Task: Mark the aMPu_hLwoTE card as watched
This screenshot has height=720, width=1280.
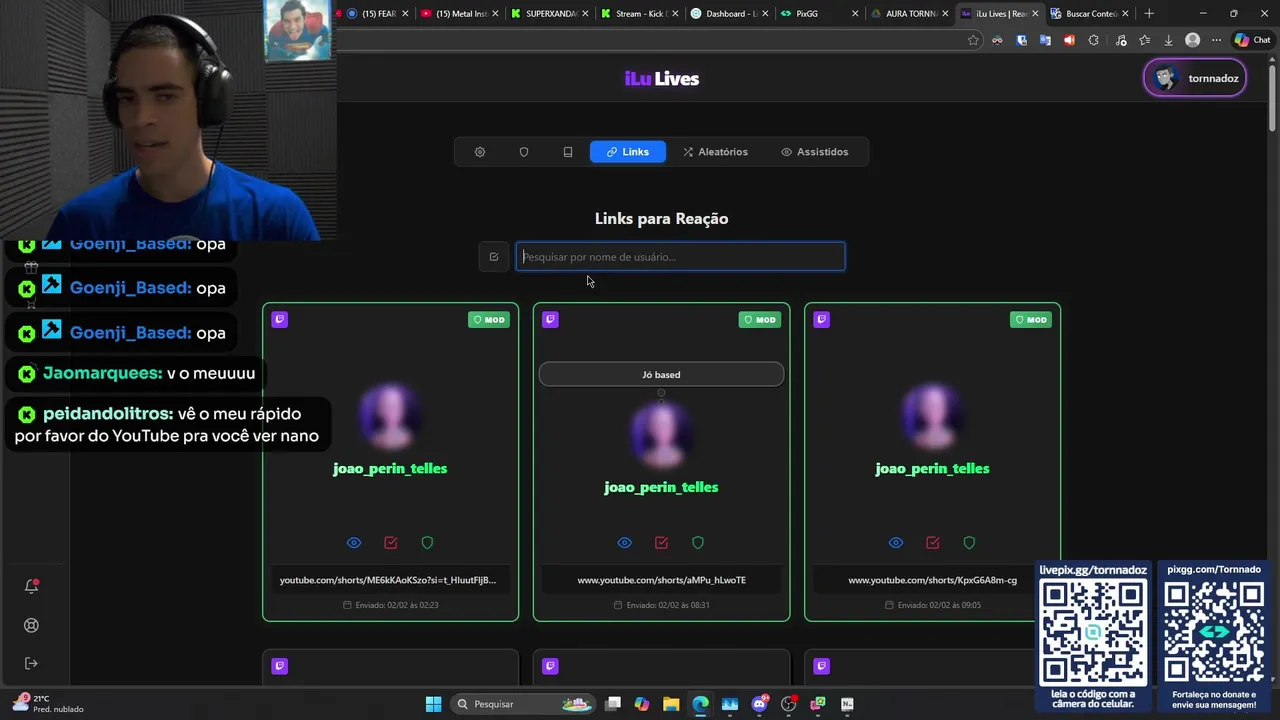Action: point(661,542)
